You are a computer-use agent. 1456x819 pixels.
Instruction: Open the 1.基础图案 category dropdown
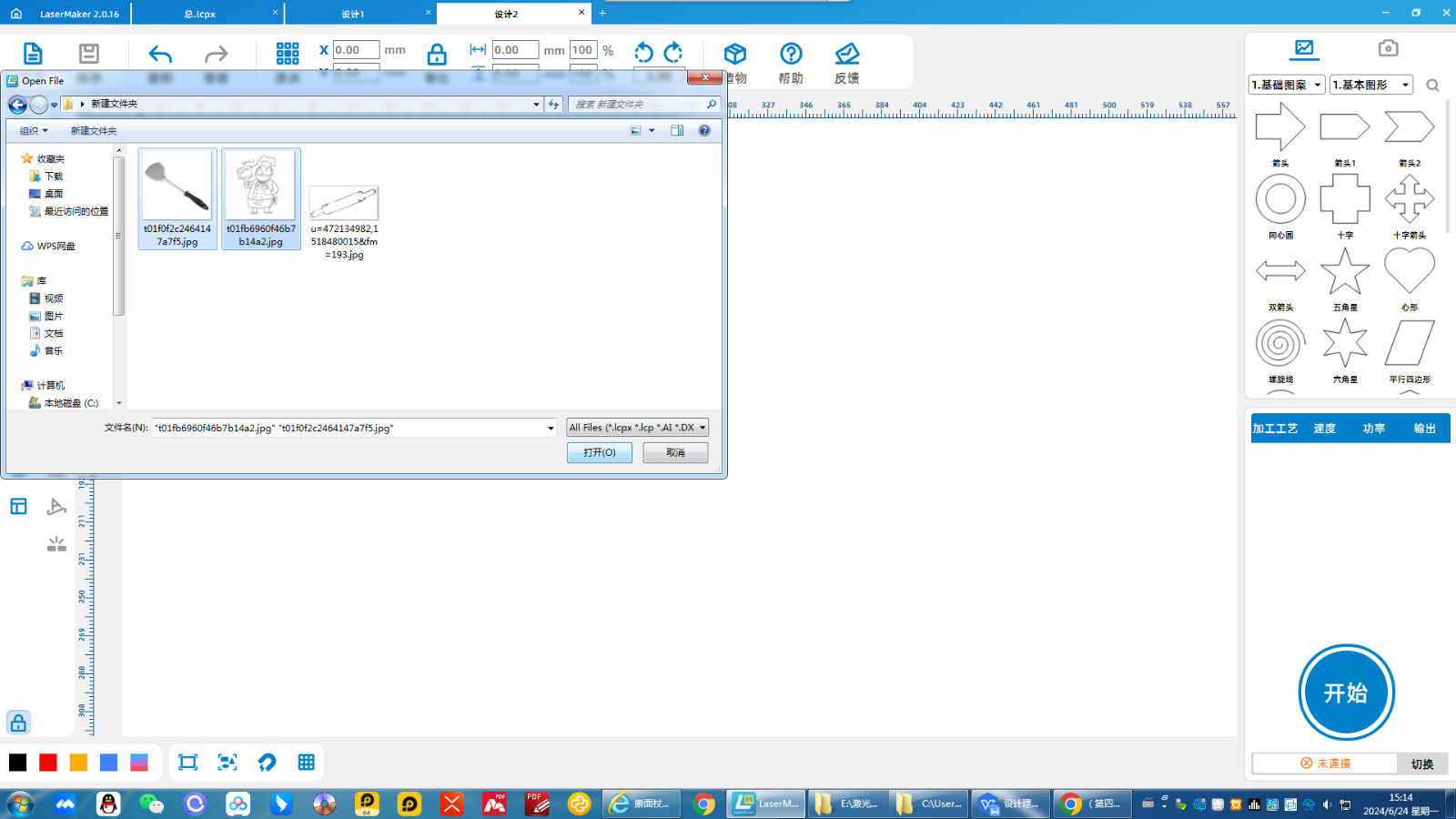[x=1286, y=85]
